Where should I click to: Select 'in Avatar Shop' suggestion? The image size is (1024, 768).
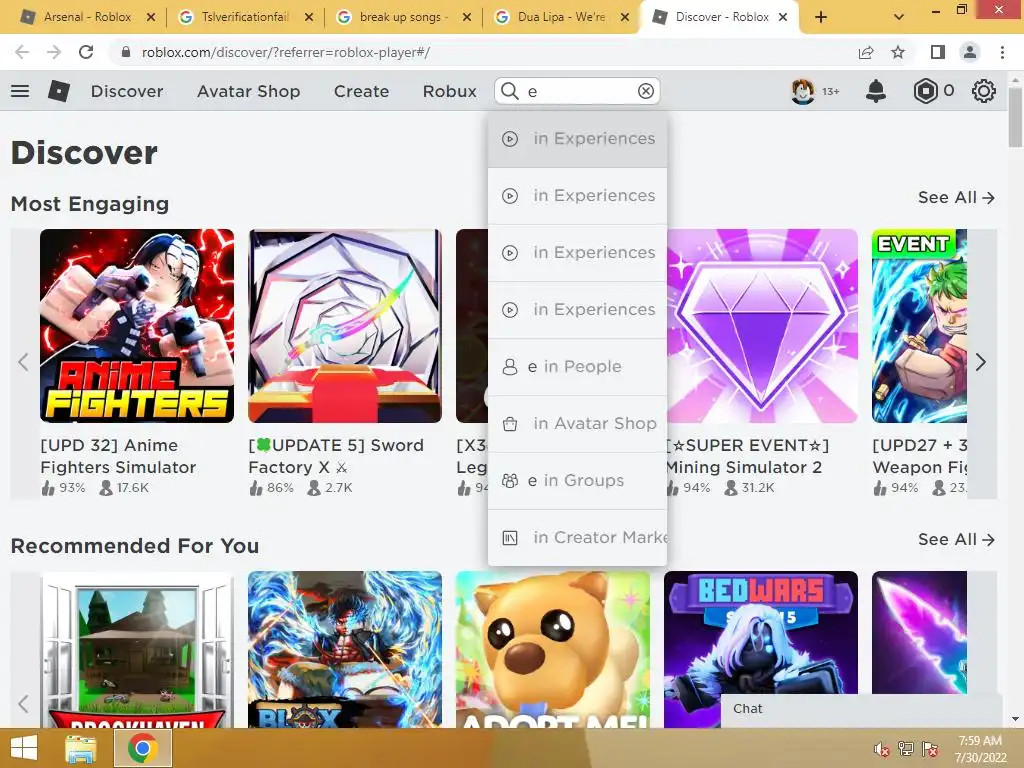[577, 423]
